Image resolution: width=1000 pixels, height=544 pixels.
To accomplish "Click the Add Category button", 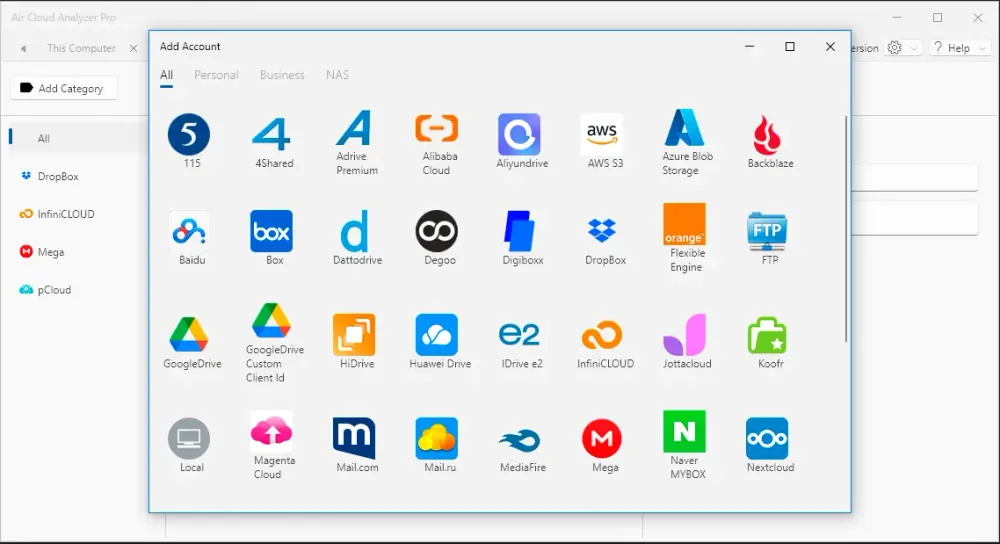I will pyautogui.click(x=64, y=88).
